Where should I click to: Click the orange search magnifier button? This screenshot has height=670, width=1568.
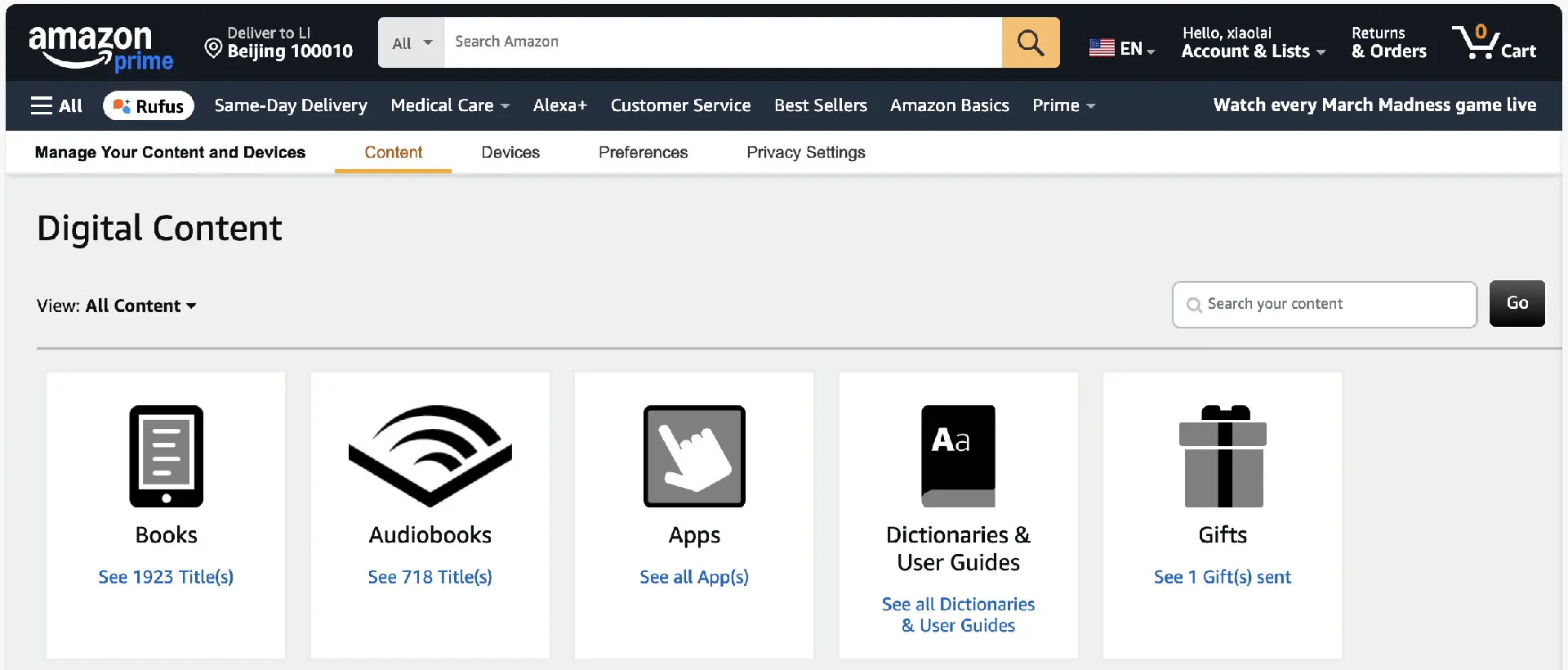[1030, 42]
